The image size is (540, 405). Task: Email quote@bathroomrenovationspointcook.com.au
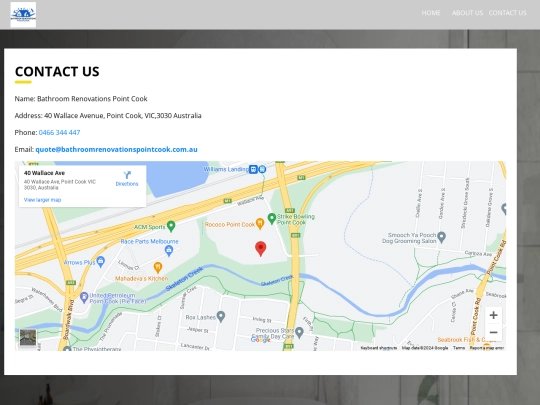[116, 149]
